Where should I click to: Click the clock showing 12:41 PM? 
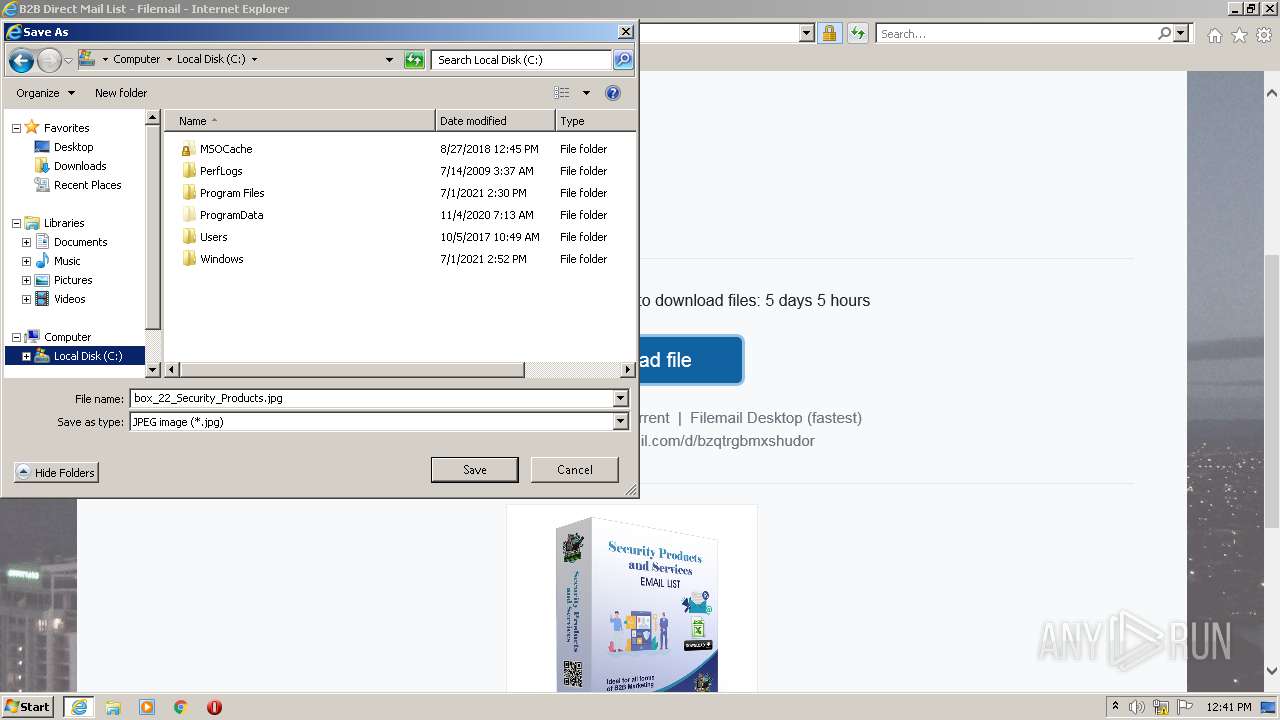[1229, 707]
